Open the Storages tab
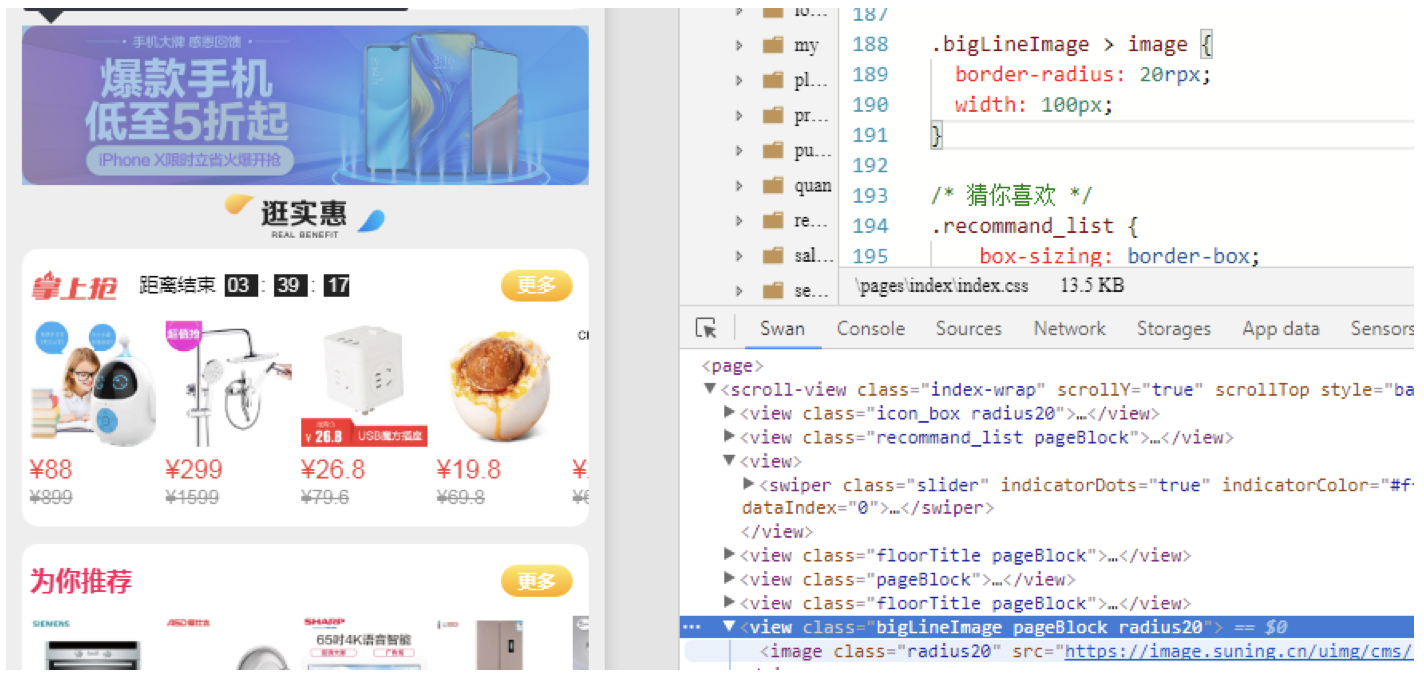The width and height of the screenshot is (1424, 684). point(1175,328)
